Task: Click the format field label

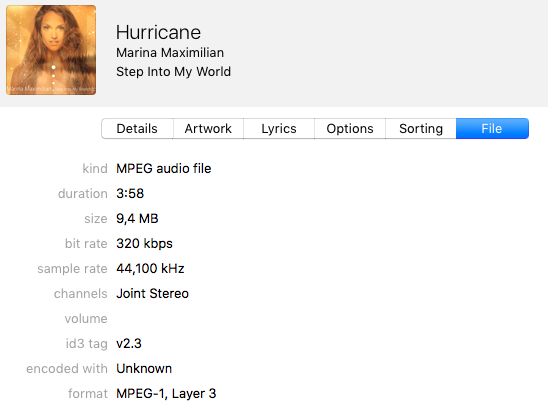Action: coord(88,394)
